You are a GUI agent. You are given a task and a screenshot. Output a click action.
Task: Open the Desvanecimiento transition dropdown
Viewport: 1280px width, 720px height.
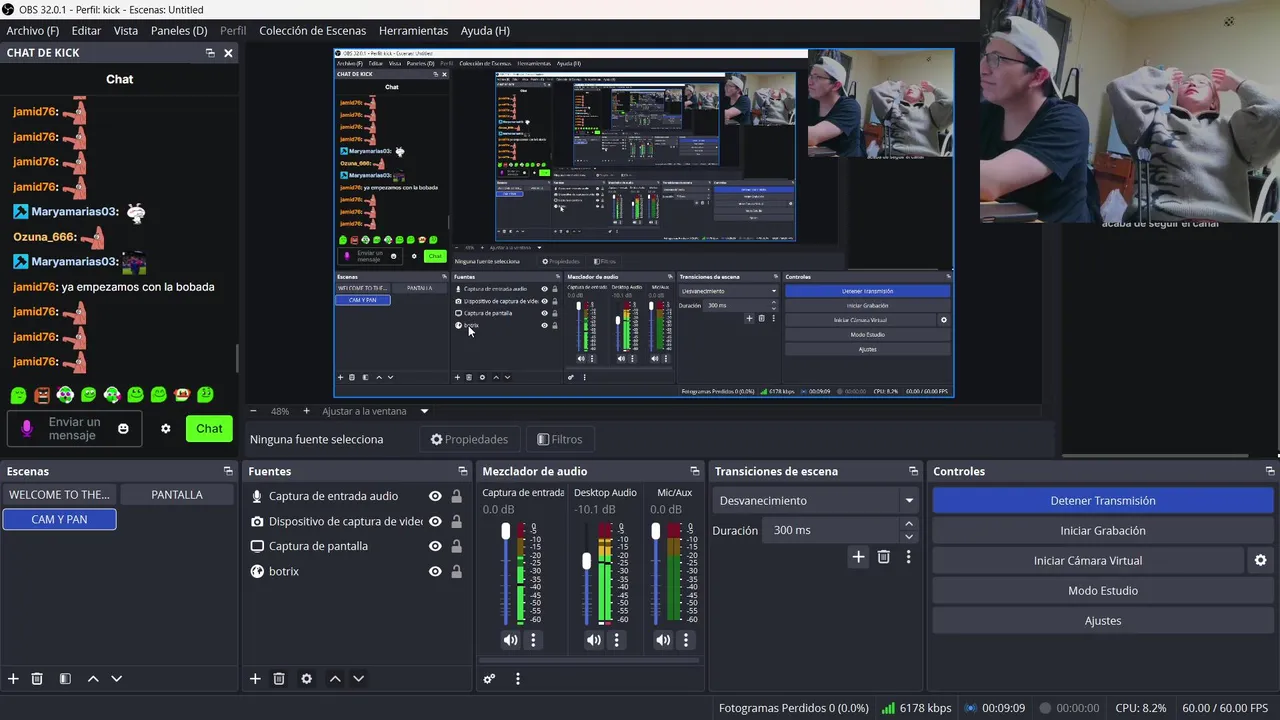click(816, 500)
